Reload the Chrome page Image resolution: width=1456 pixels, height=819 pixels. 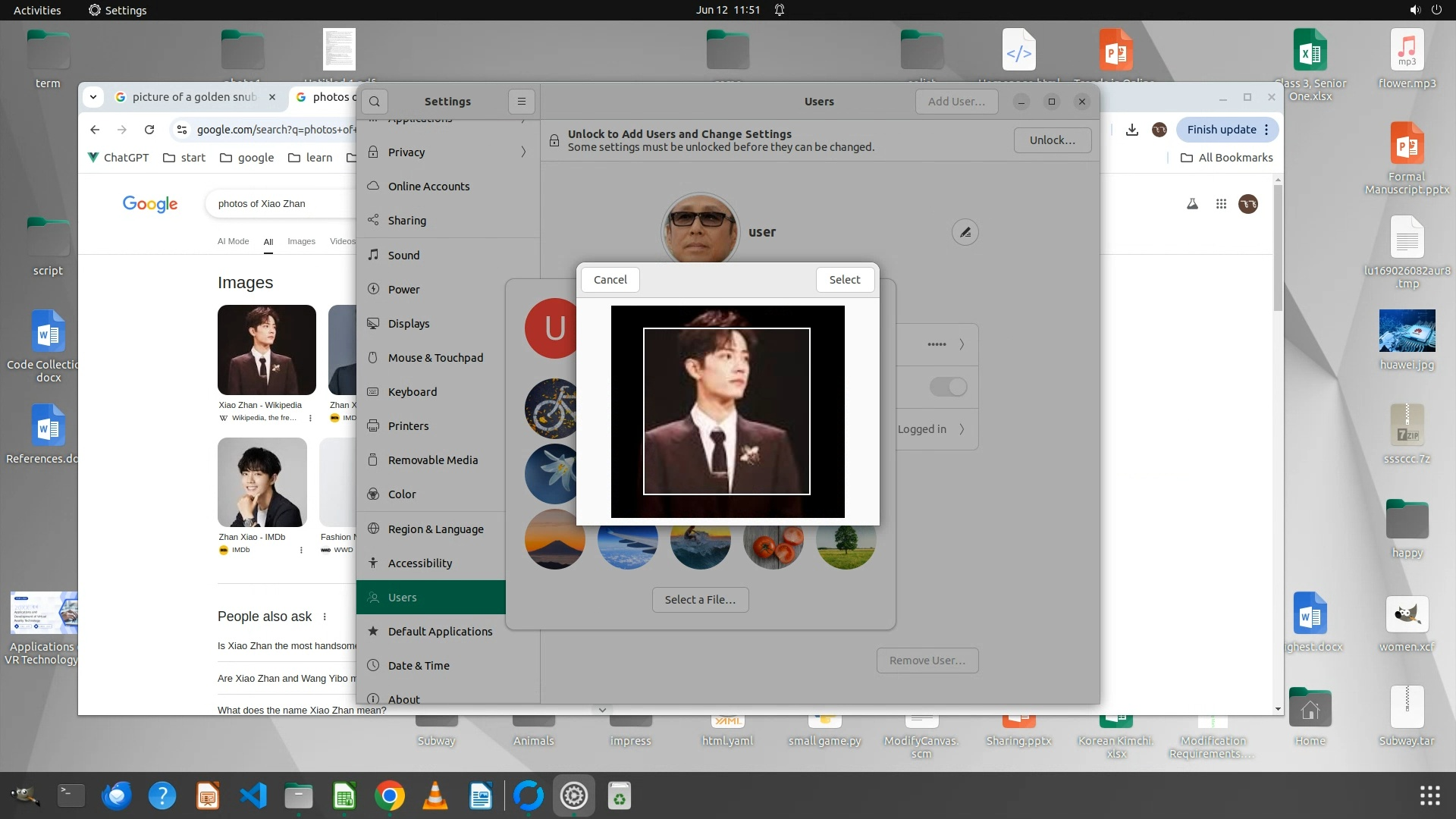tap(149, 130)
